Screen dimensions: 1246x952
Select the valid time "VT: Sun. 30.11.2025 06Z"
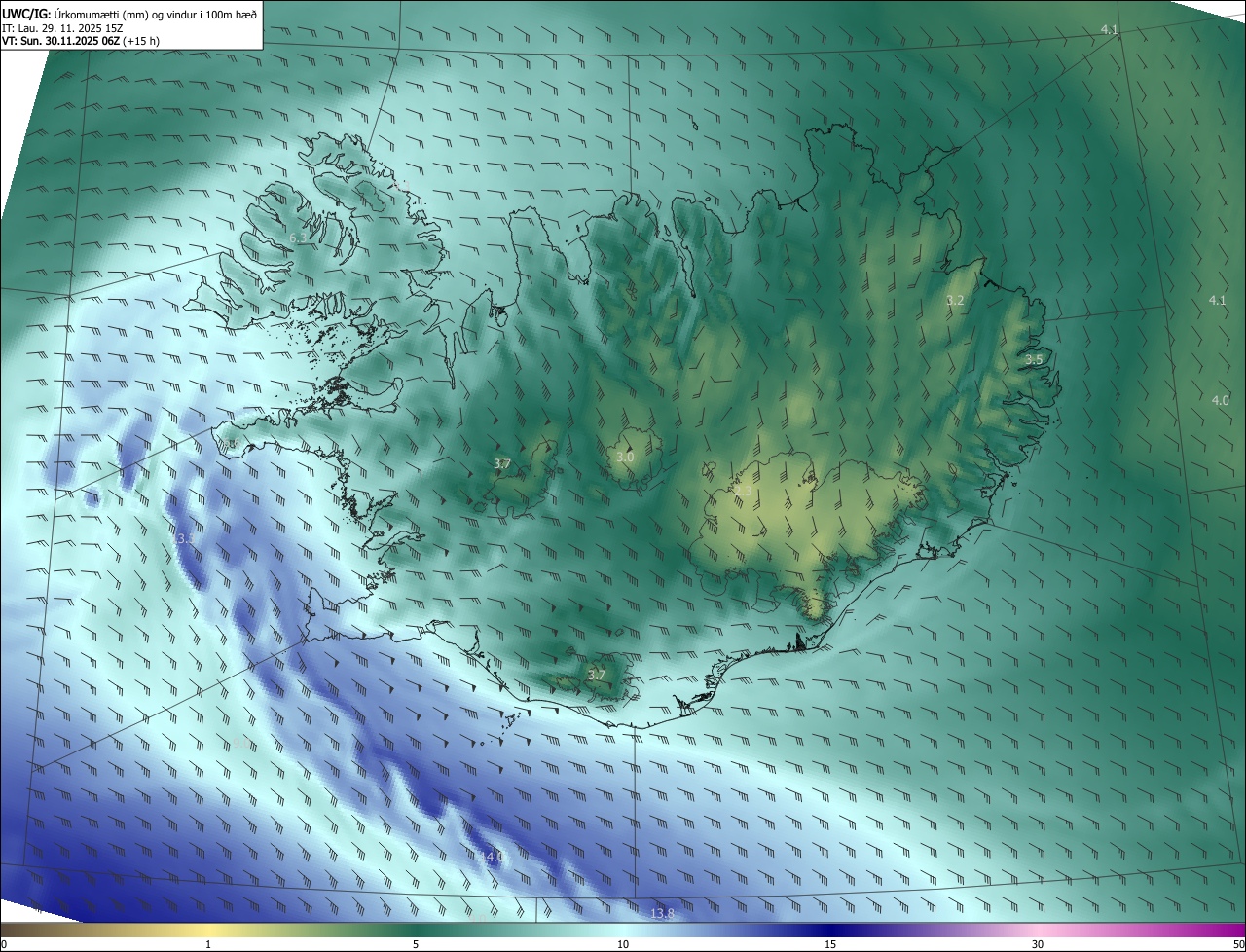click(60, 41)
